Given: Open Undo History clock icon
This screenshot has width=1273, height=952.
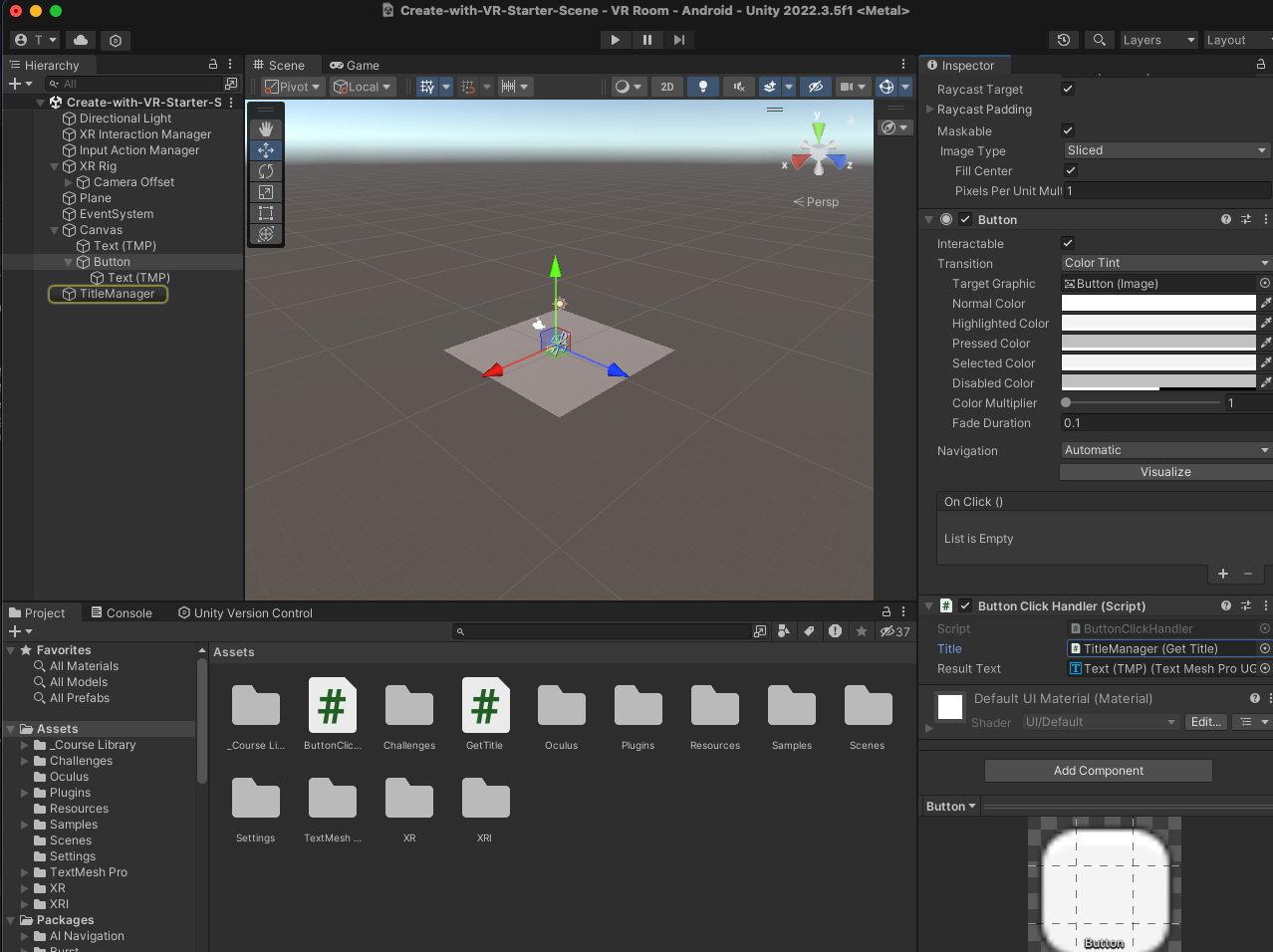Looking at the screenshot, I should (x=1064, y=40).
